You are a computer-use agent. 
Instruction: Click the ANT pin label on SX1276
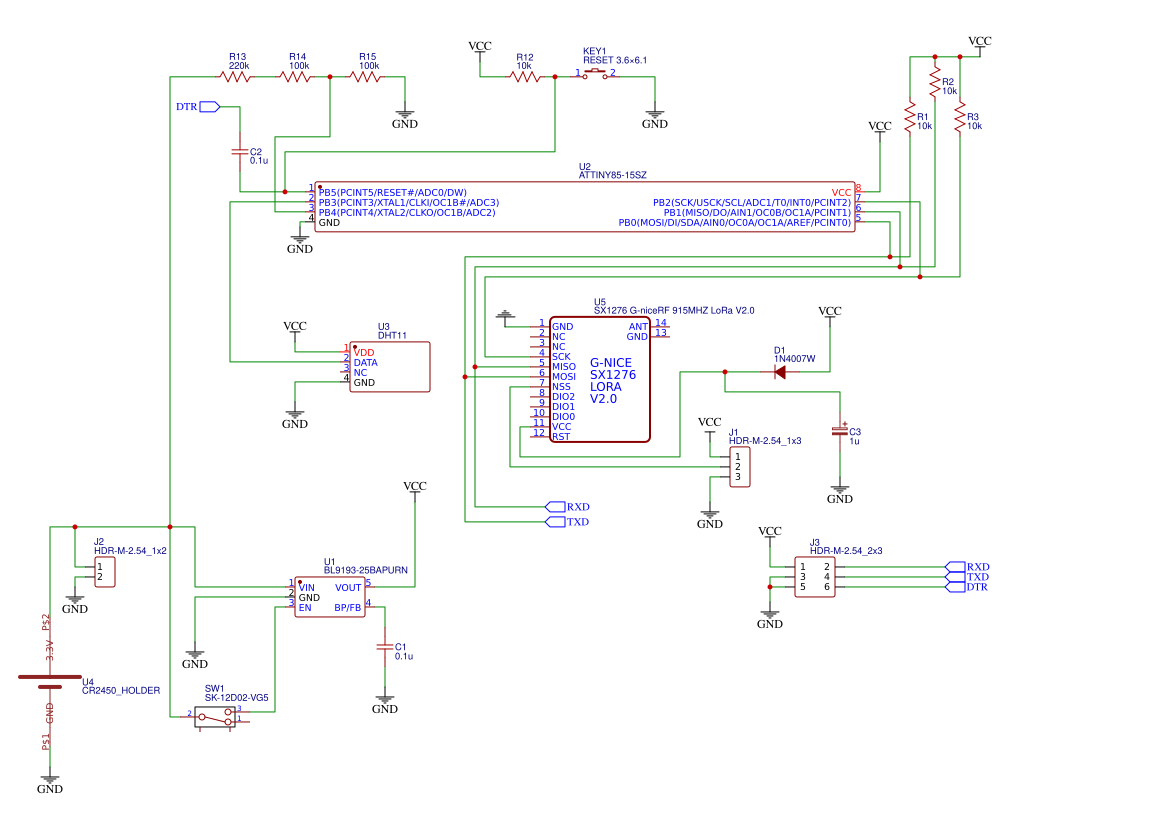tap(638, 327)
